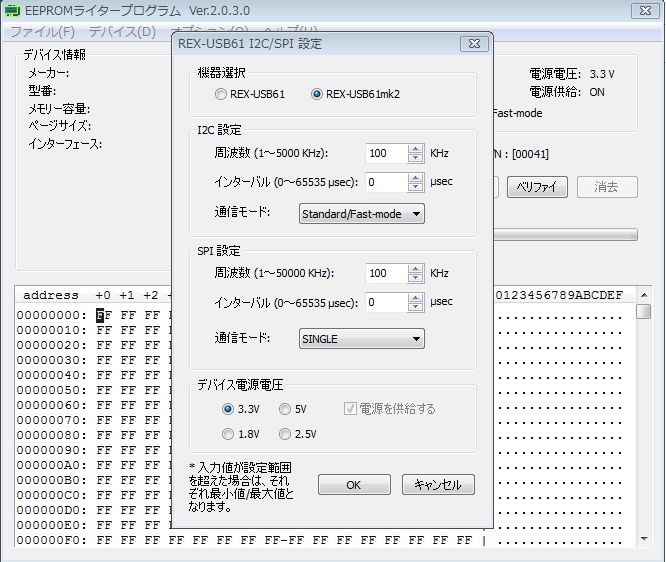
Task: Click the progress bar in main window
Action: tap(565, 234)
